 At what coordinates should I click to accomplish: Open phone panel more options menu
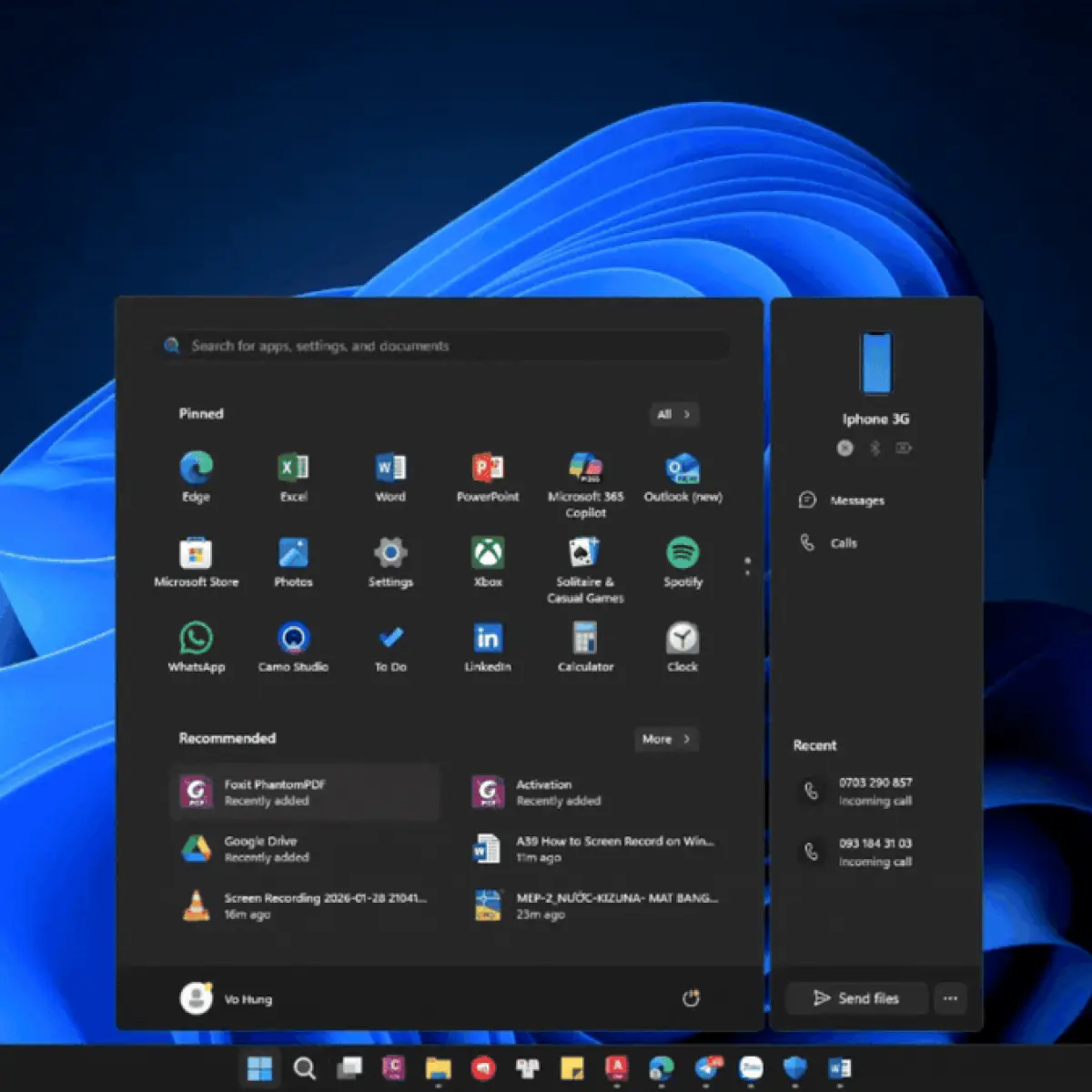click(950, 998)
